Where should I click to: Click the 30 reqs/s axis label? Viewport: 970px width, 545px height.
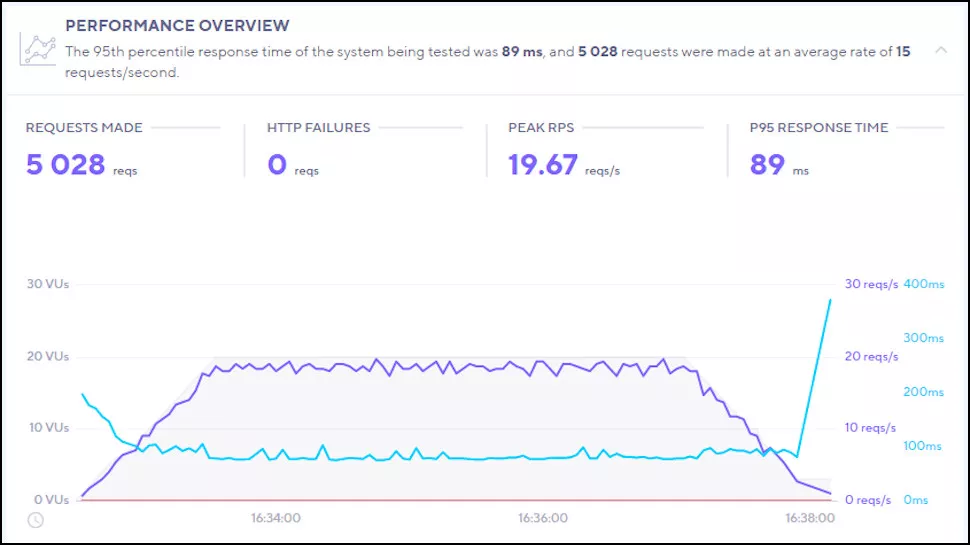[871, 284]
